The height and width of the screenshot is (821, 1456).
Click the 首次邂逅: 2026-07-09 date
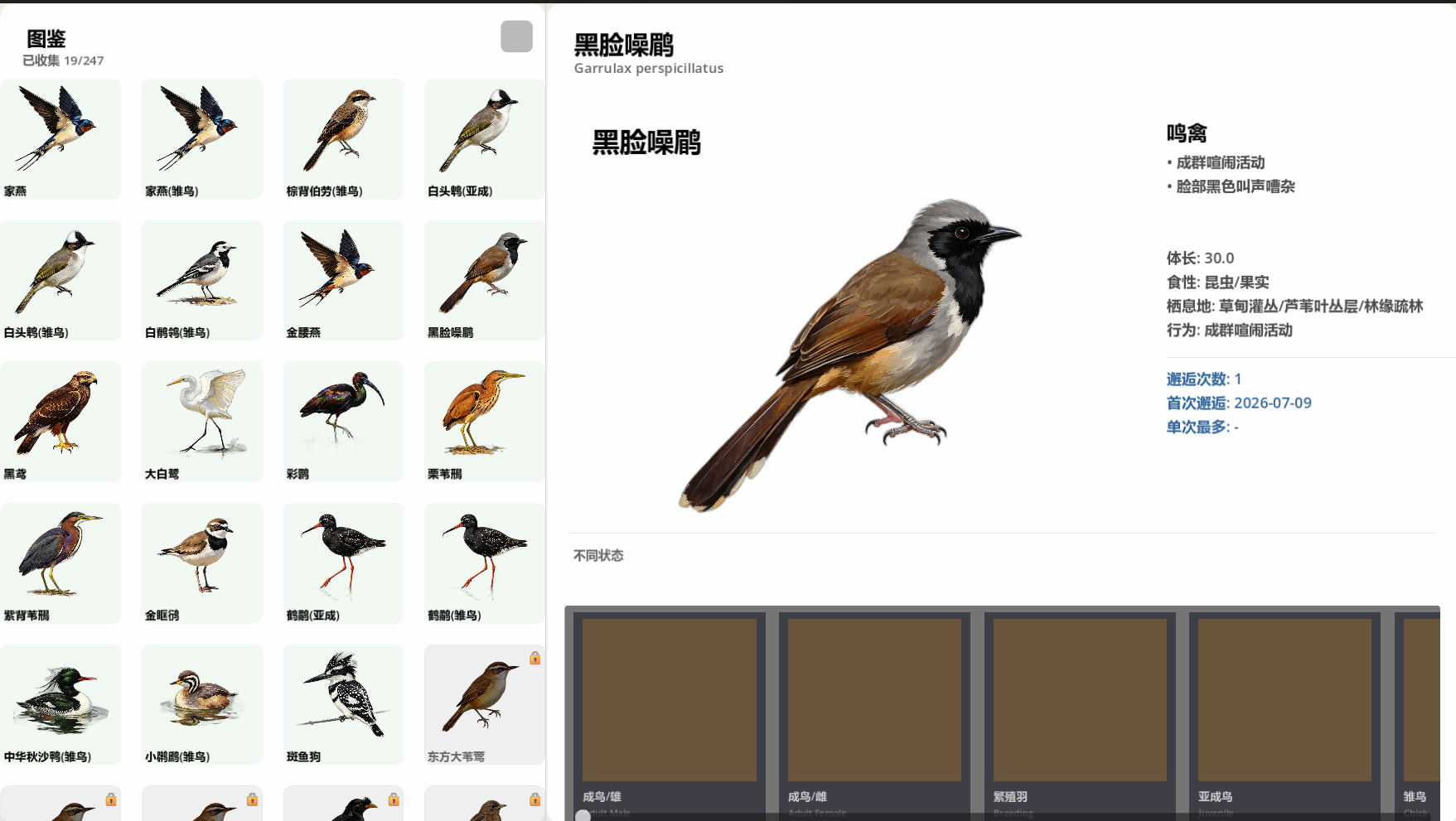[x=1239, y=403]
